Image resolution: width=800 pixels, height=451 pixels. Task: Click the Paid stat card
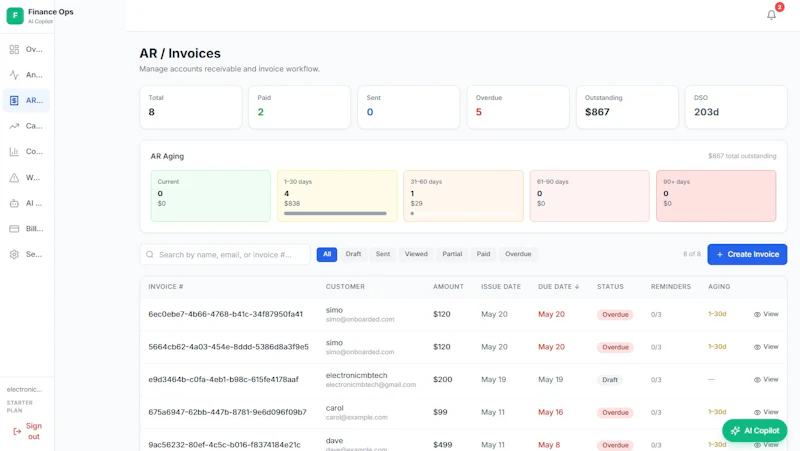[299, 107]
